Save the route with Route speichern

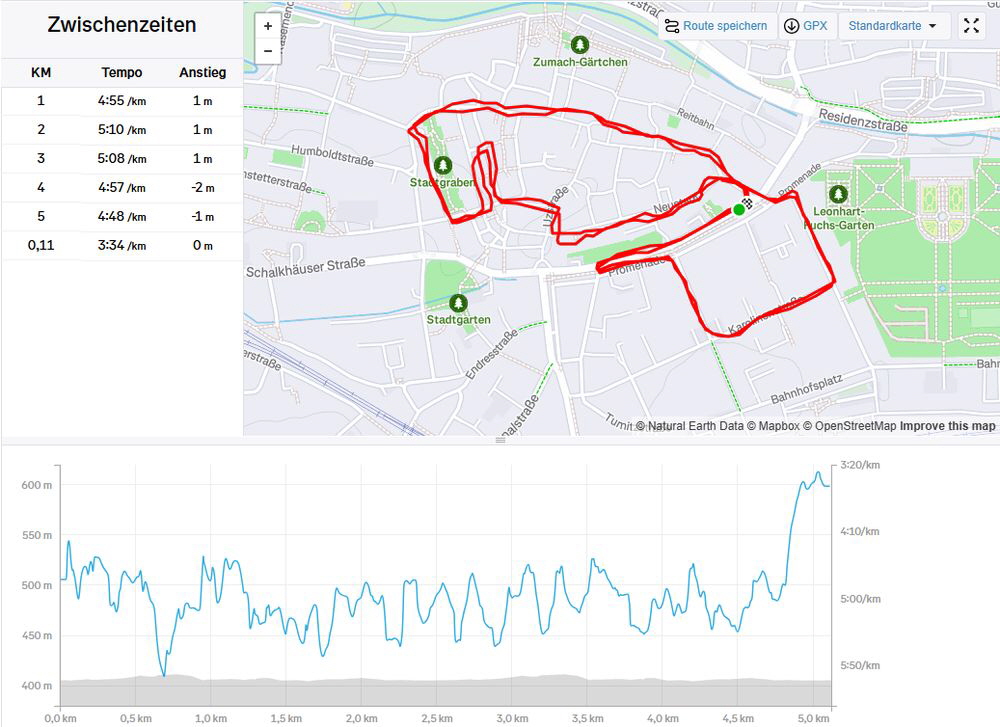(x=716, y=26)
